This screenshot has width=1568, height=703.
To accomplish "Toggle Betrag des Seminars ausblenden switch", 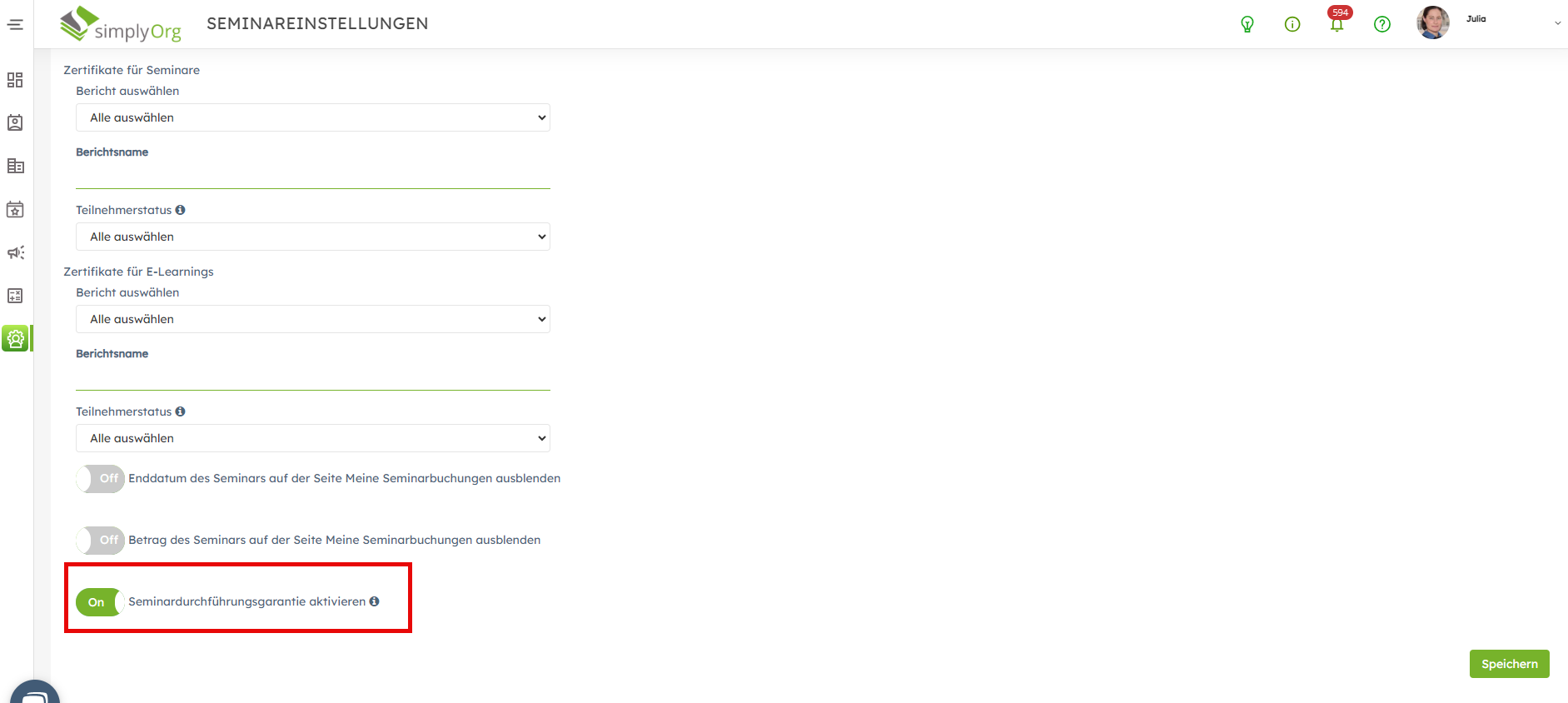I will pos(100,541).
